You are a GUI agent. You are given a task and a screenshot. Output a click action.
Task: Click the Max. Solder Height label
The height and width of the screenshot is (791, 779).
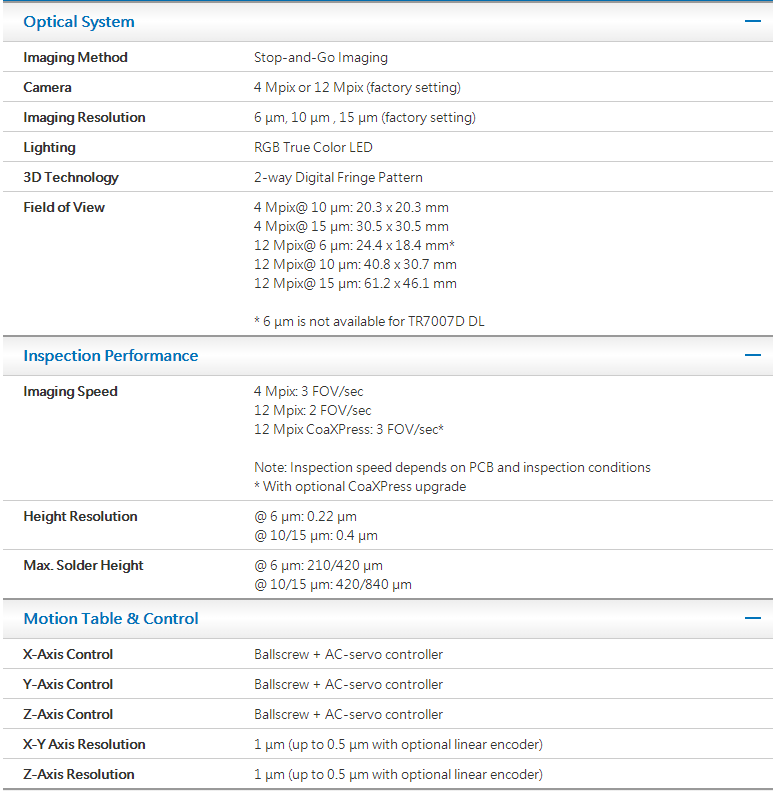(x=84, y=566)
